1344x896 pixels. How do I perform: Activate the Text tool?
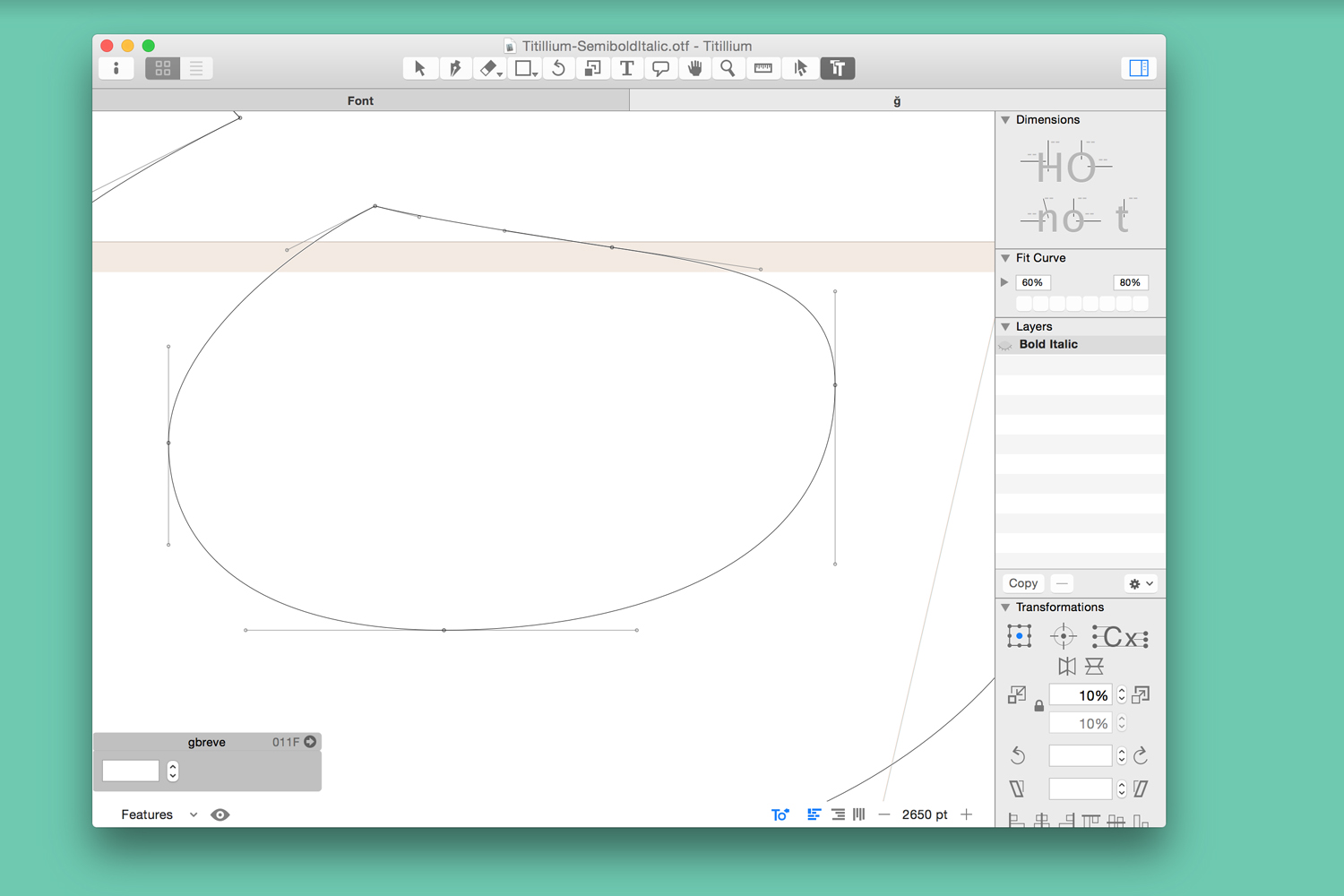[626, 68]
